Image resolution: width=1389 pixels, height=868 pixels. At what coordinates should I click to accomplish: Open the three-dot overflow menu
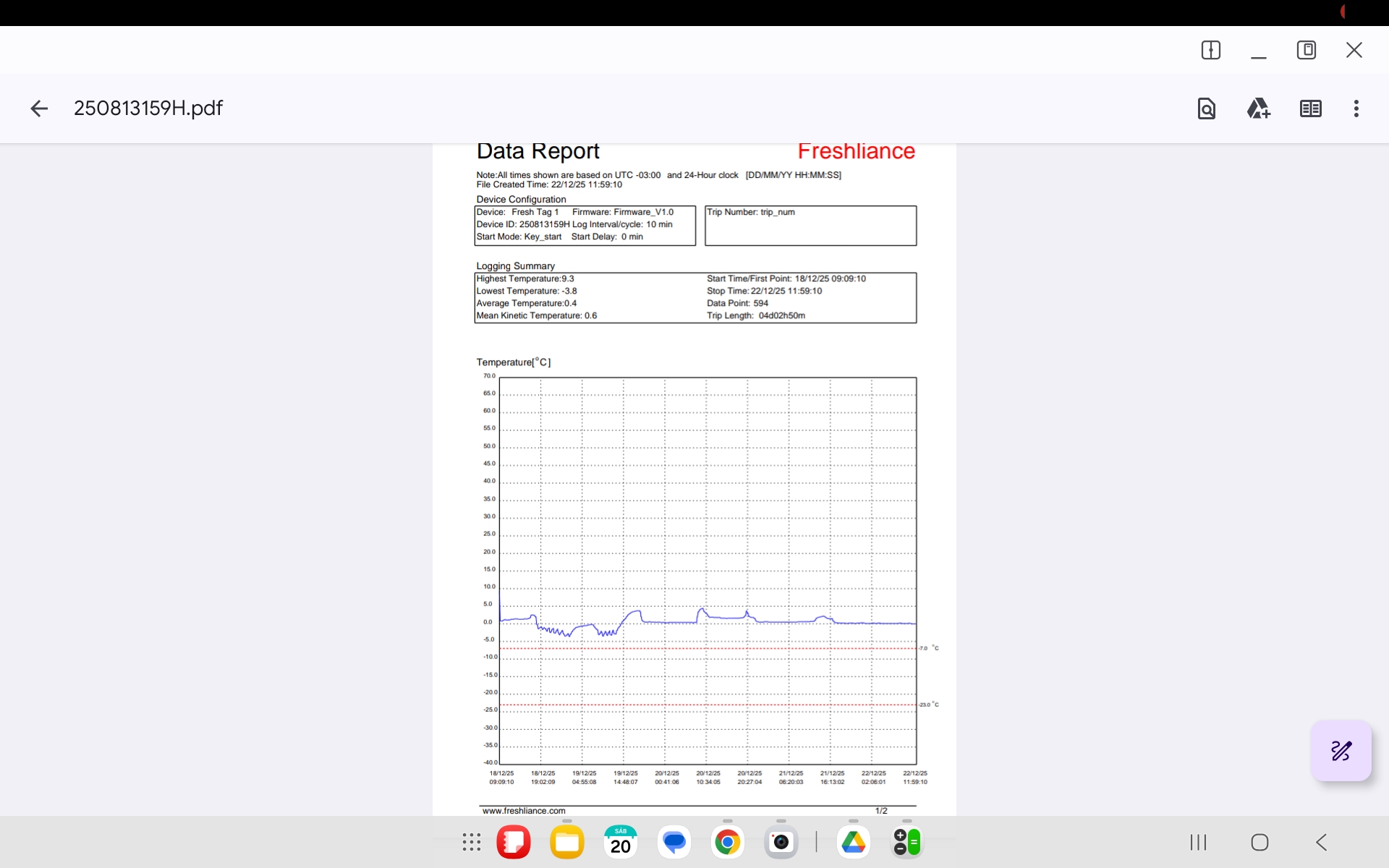pyautogui.click(x=1356, y=109)
